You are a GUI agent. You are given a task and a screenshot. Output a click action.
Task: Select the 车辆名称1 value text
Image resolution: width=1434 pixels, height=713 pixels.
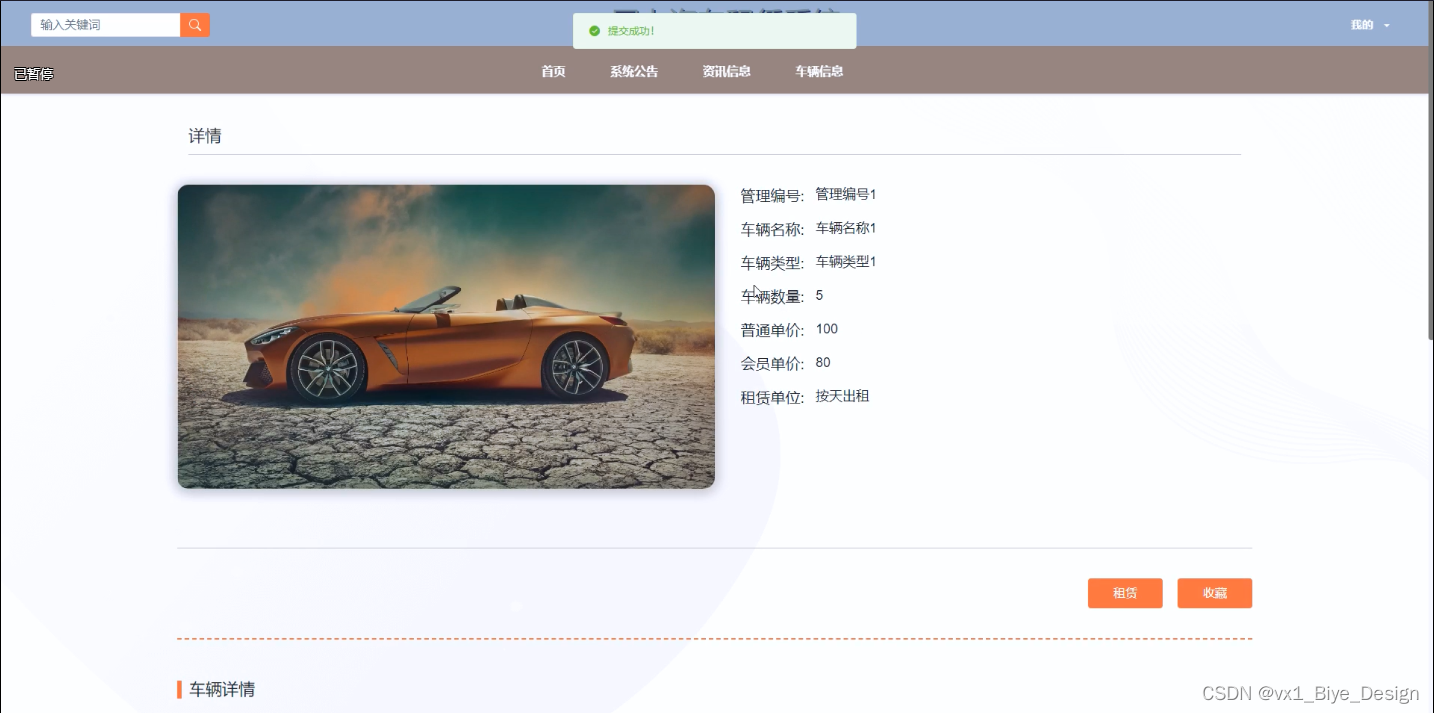click(x=845, y=228)
